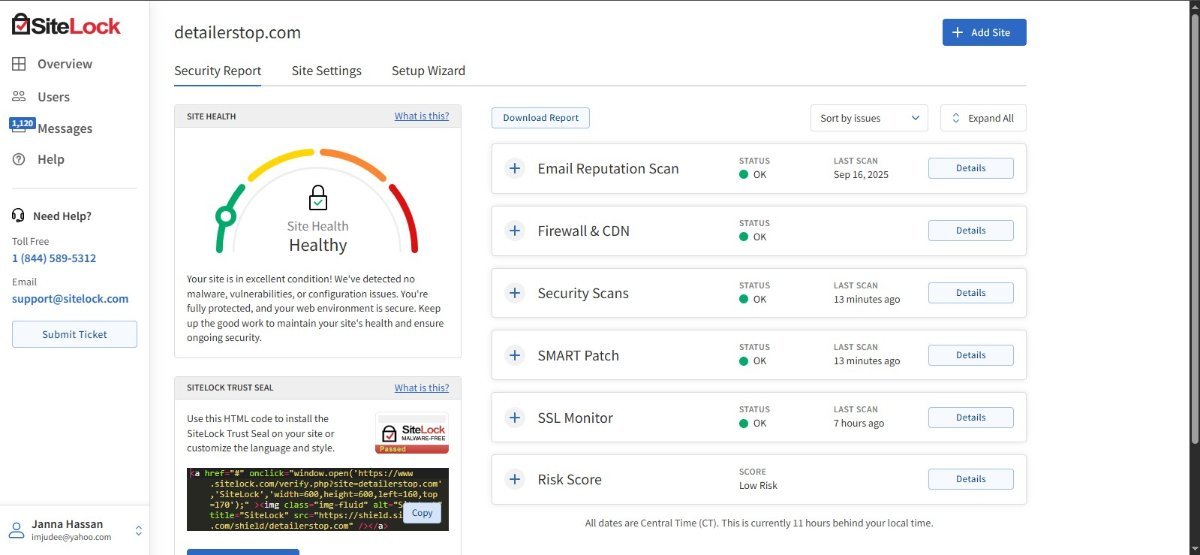This screenshot has height=555, width=1200.
Task: Switch to the Security Report tab
Action: (x=218, y=71)
